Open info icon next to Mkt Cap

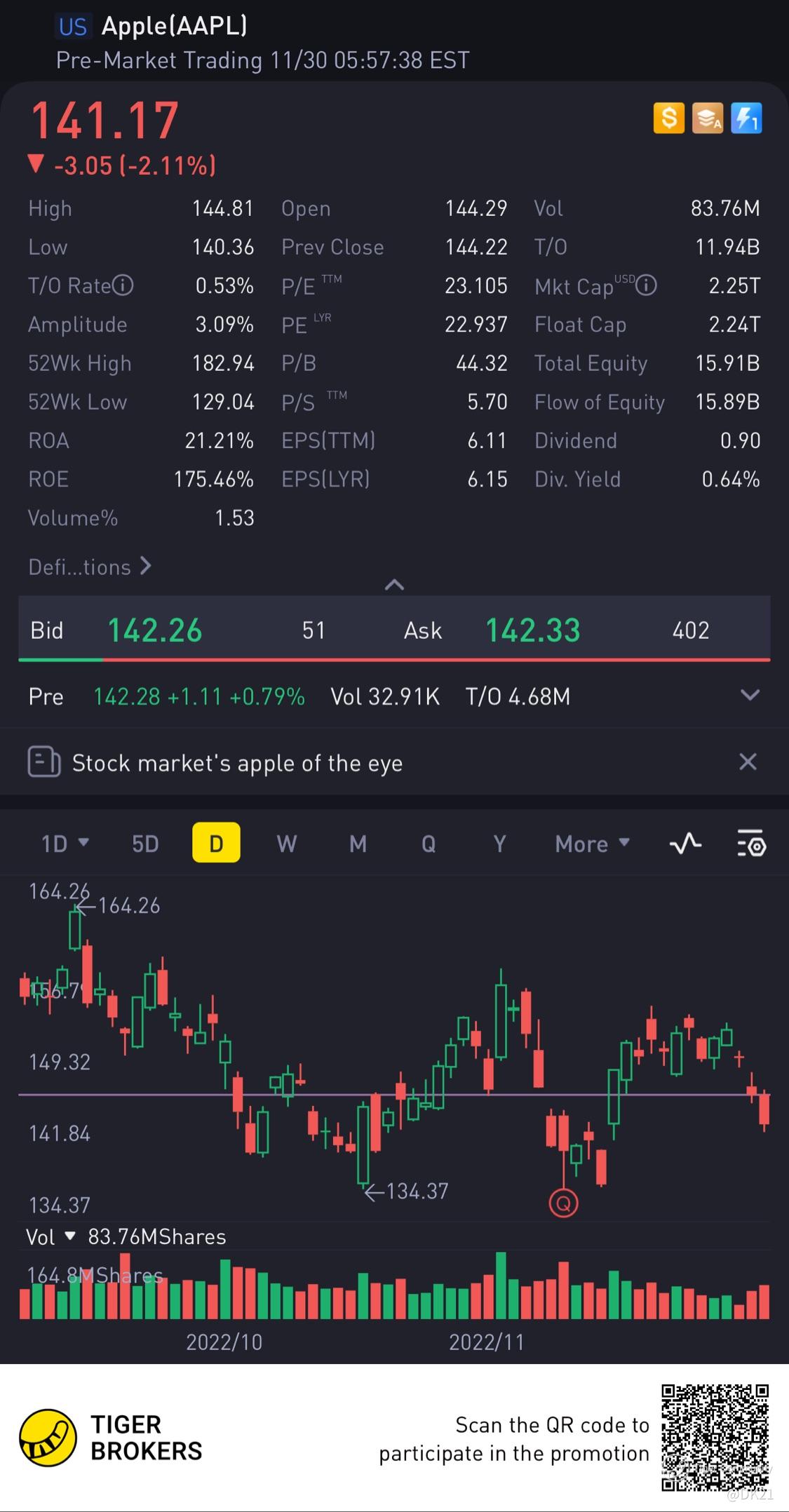pos(646,285)
